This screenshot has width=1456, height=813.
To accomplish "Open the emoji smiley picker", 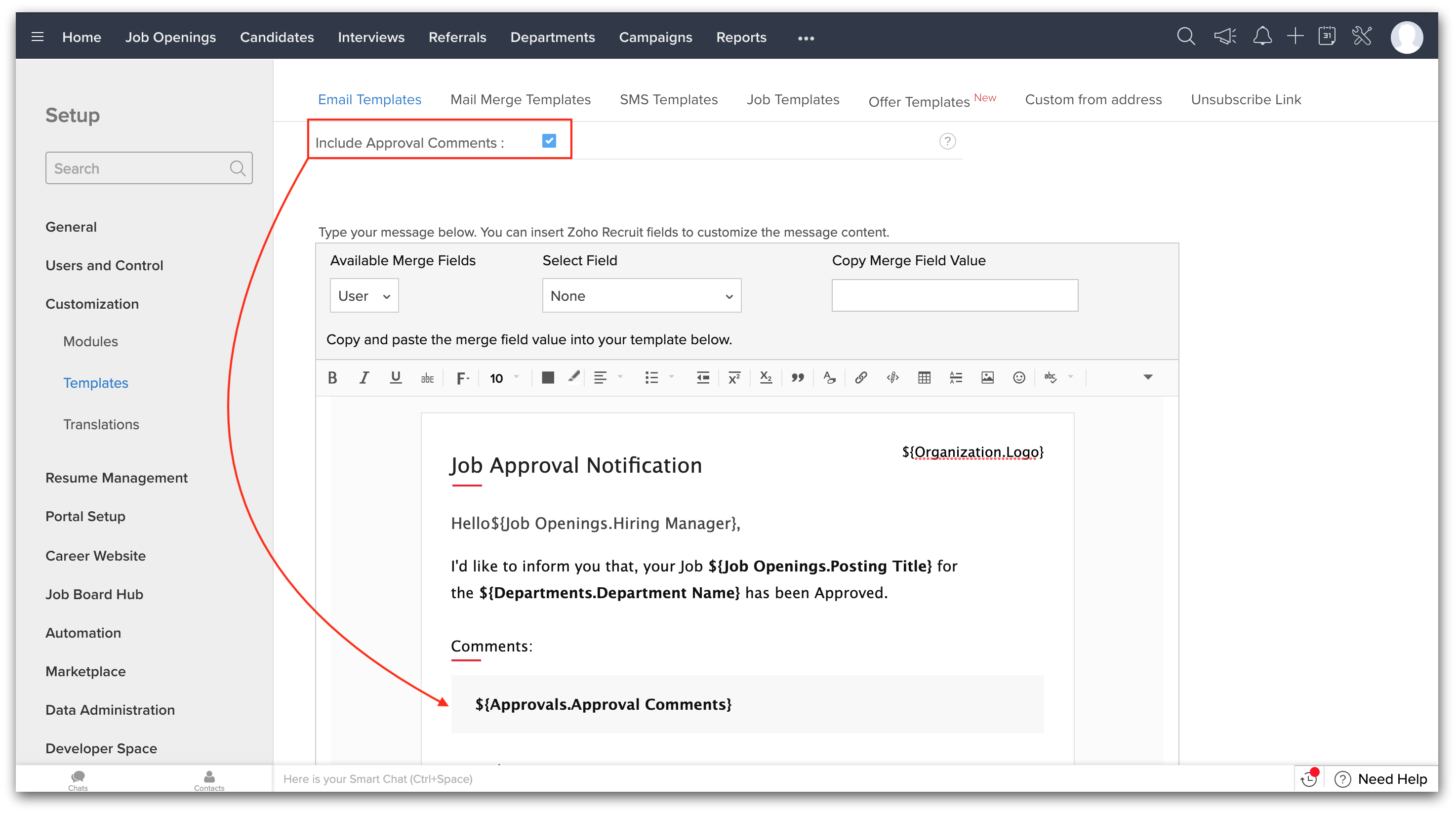I will [1019, 378].
